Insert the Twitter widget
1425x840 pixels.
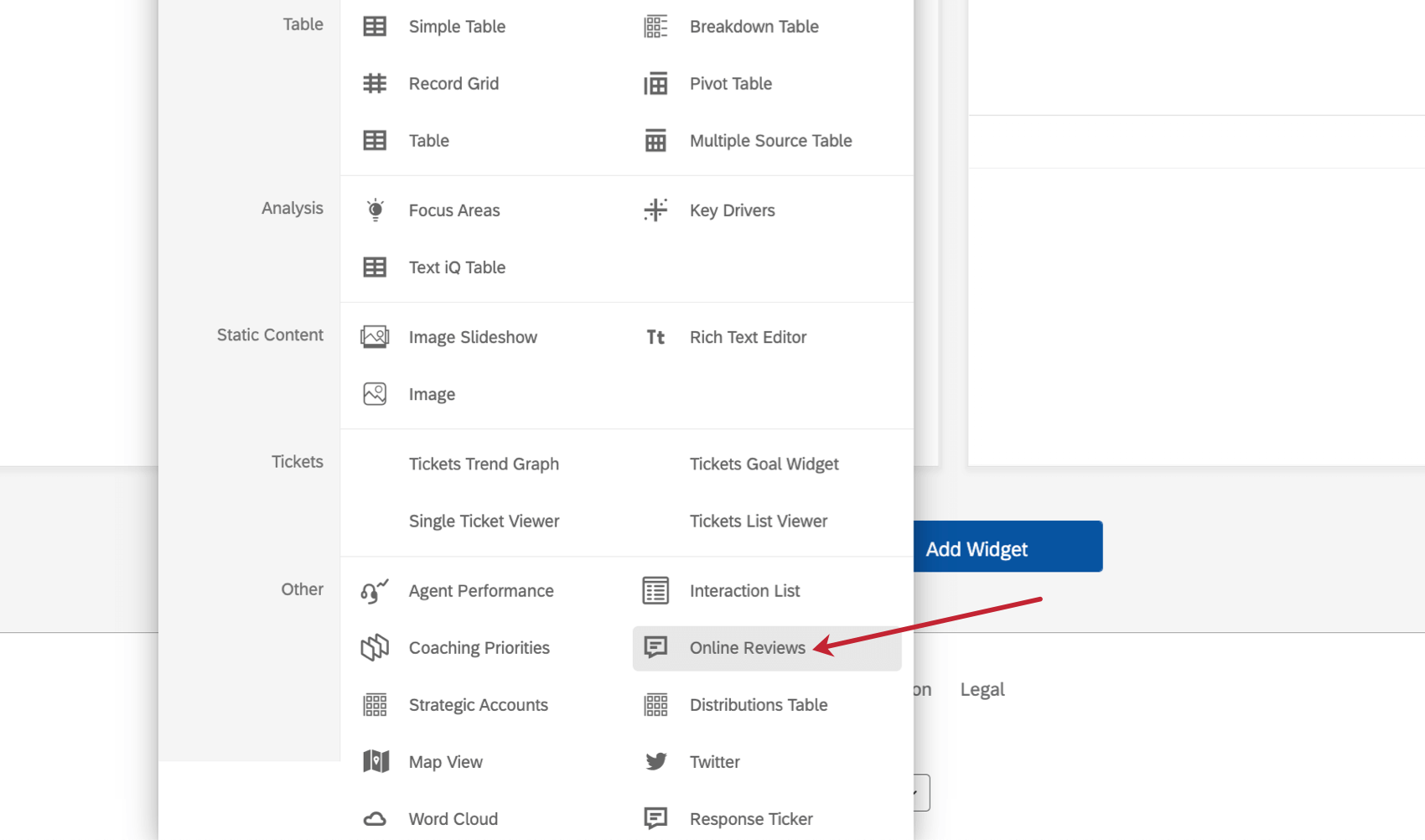click(x=714, y=761)
